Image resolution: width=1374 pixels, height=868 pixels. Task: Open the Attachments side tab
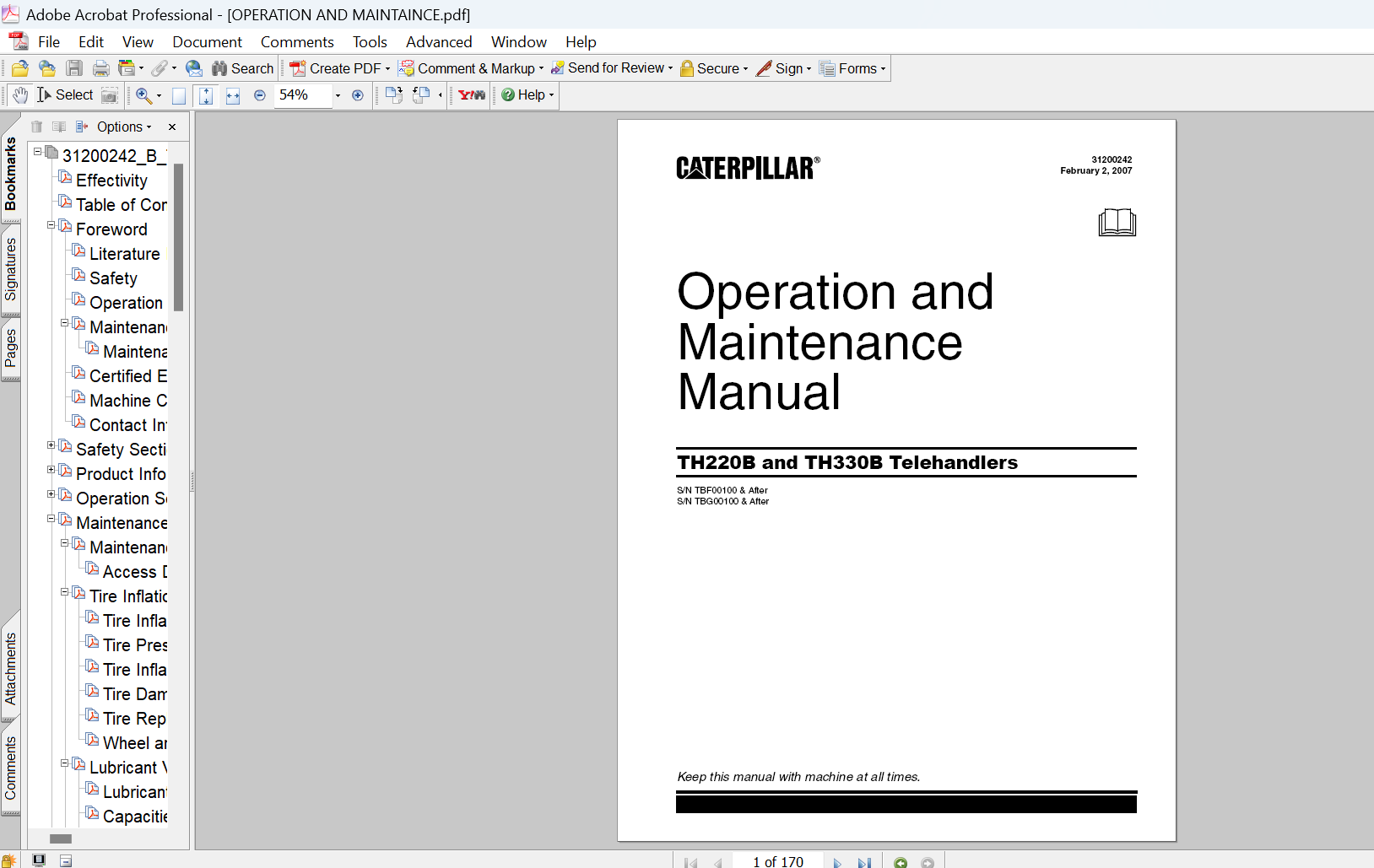(x=10, y=668)
